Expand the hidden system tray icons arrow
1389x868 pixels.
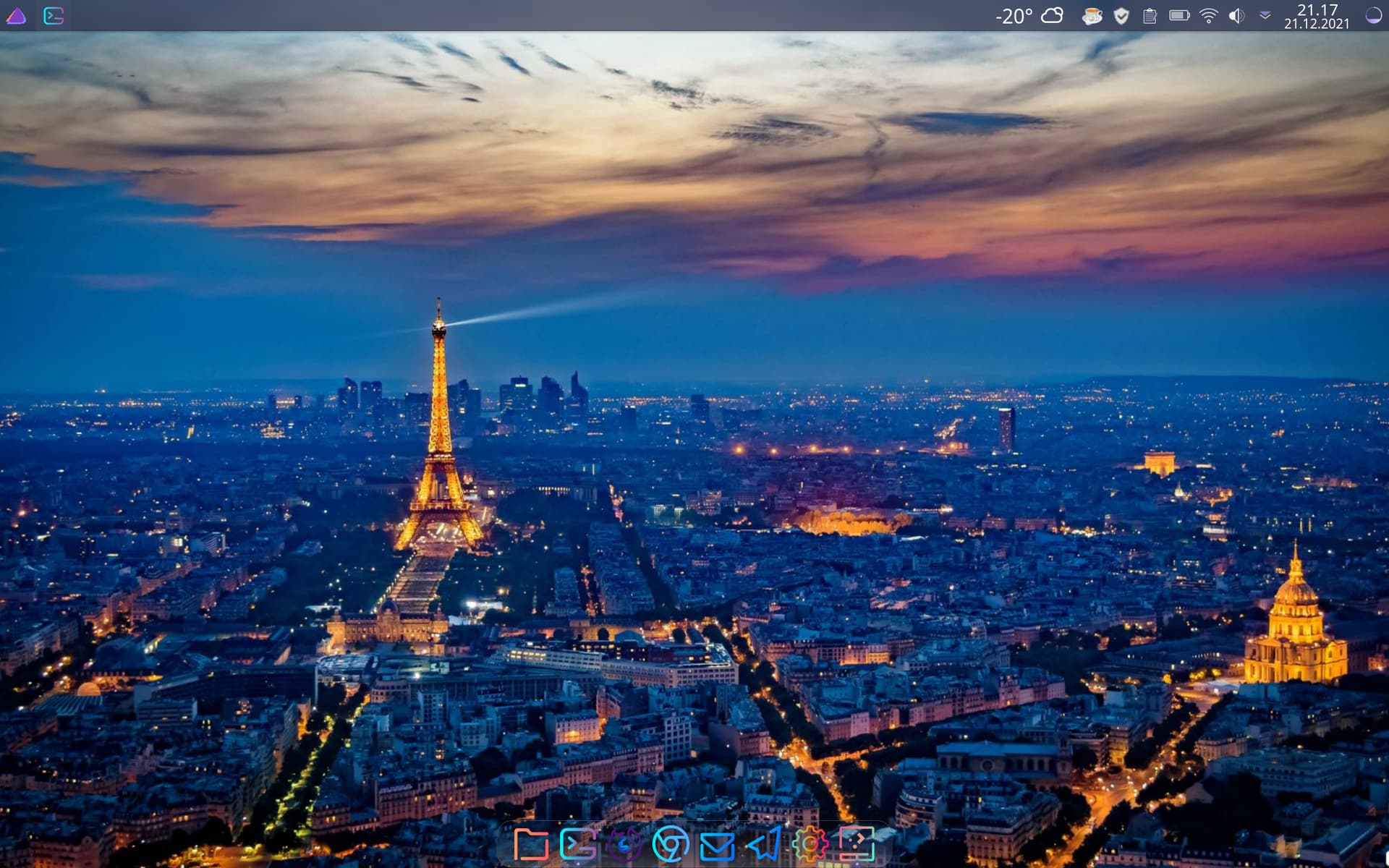(x=1265, y=15)
